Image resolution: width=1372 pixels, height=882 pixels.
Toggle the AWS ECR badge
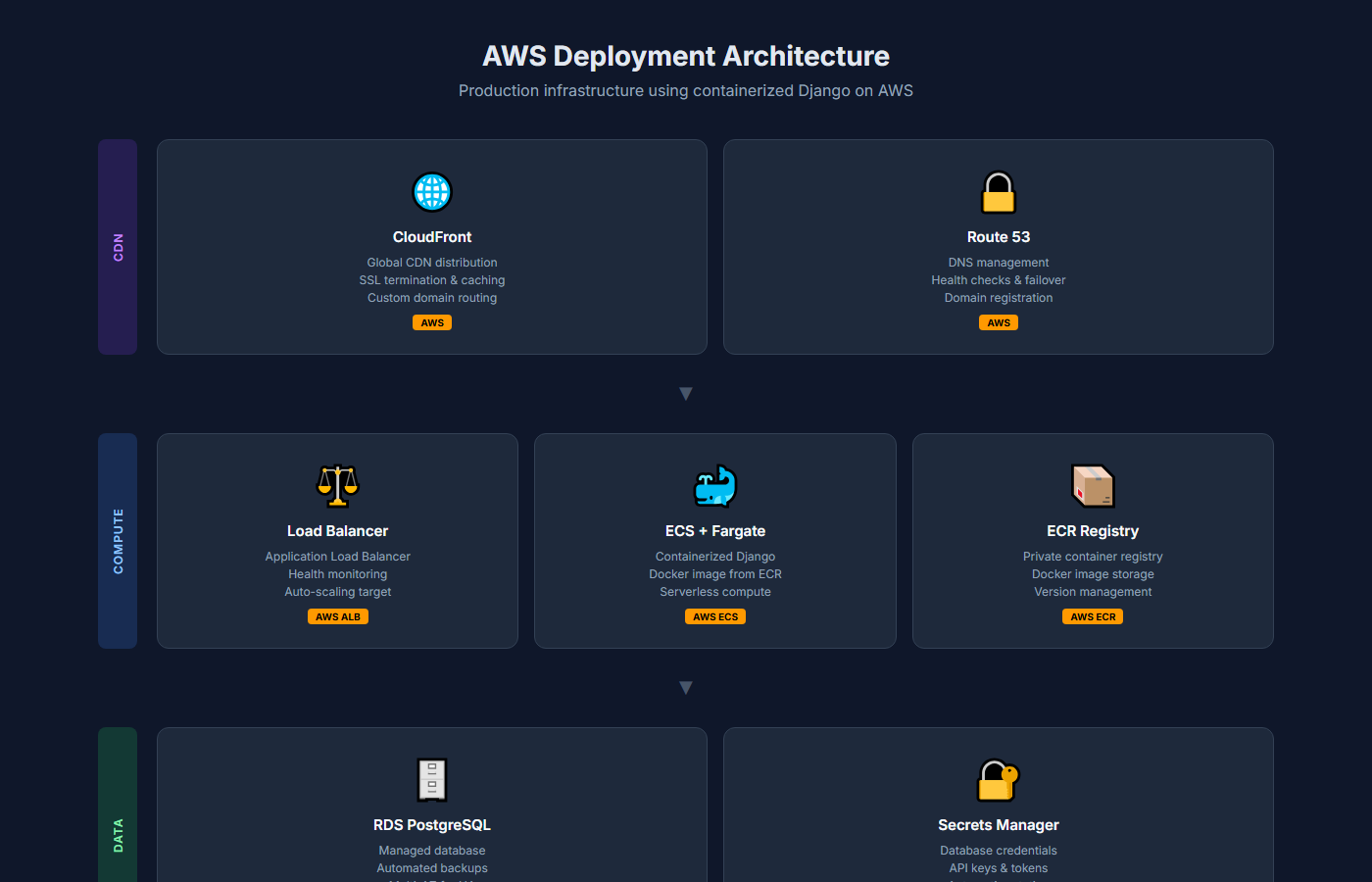click(x=1093, y=616)
